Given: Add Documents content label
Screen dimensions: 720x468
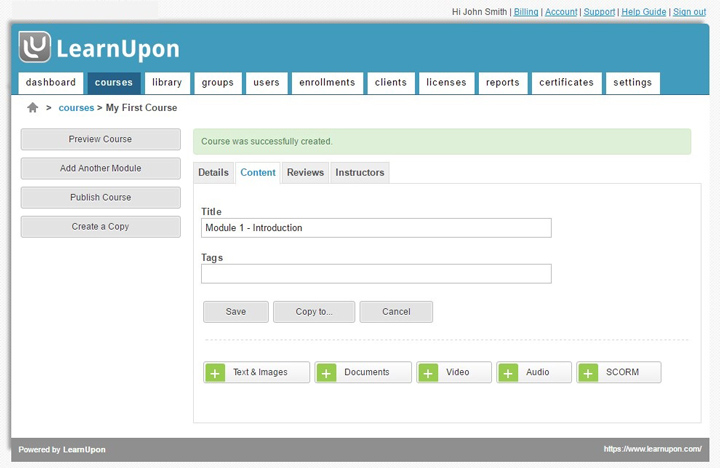Looking at the screenshot, I should [x=367, y=372].
